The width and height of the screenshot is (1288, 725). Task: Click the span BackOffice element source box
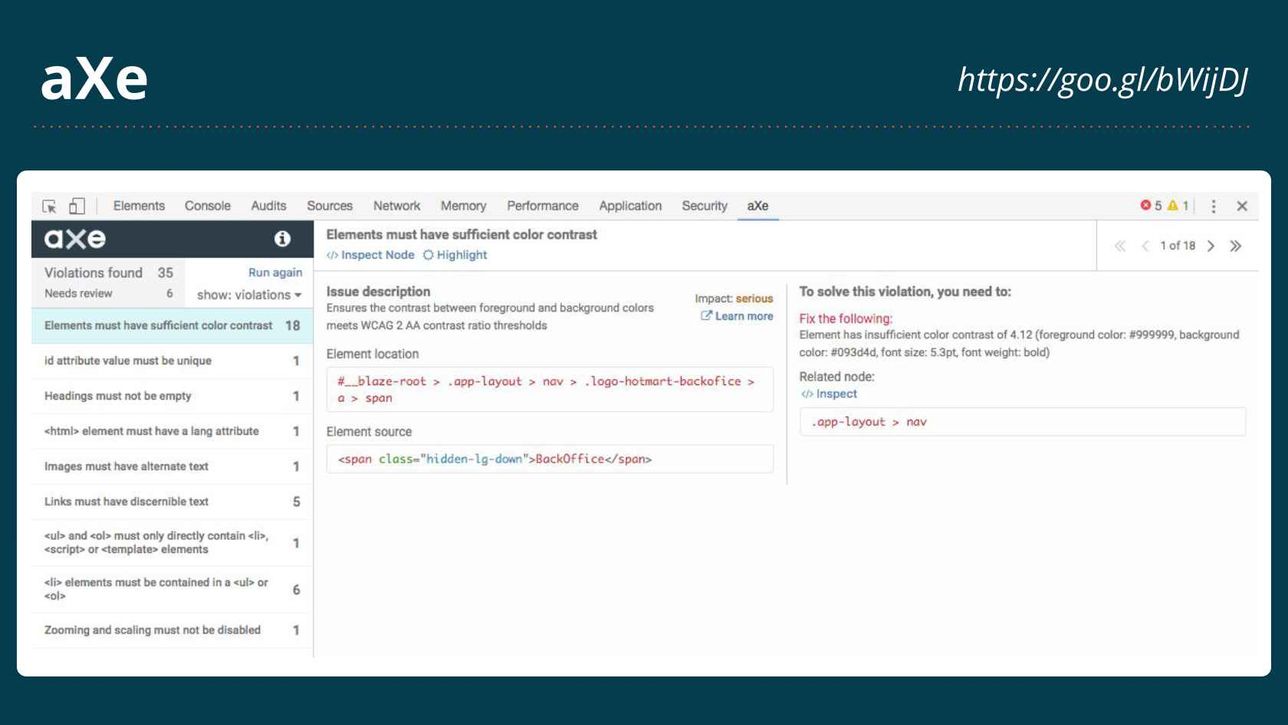tap(550, 459)
